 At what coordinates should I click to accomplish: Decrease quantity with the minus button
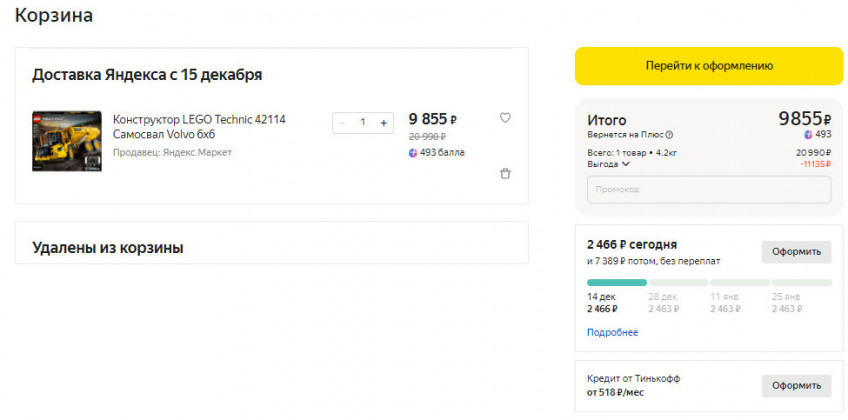(x=342, y=122)
